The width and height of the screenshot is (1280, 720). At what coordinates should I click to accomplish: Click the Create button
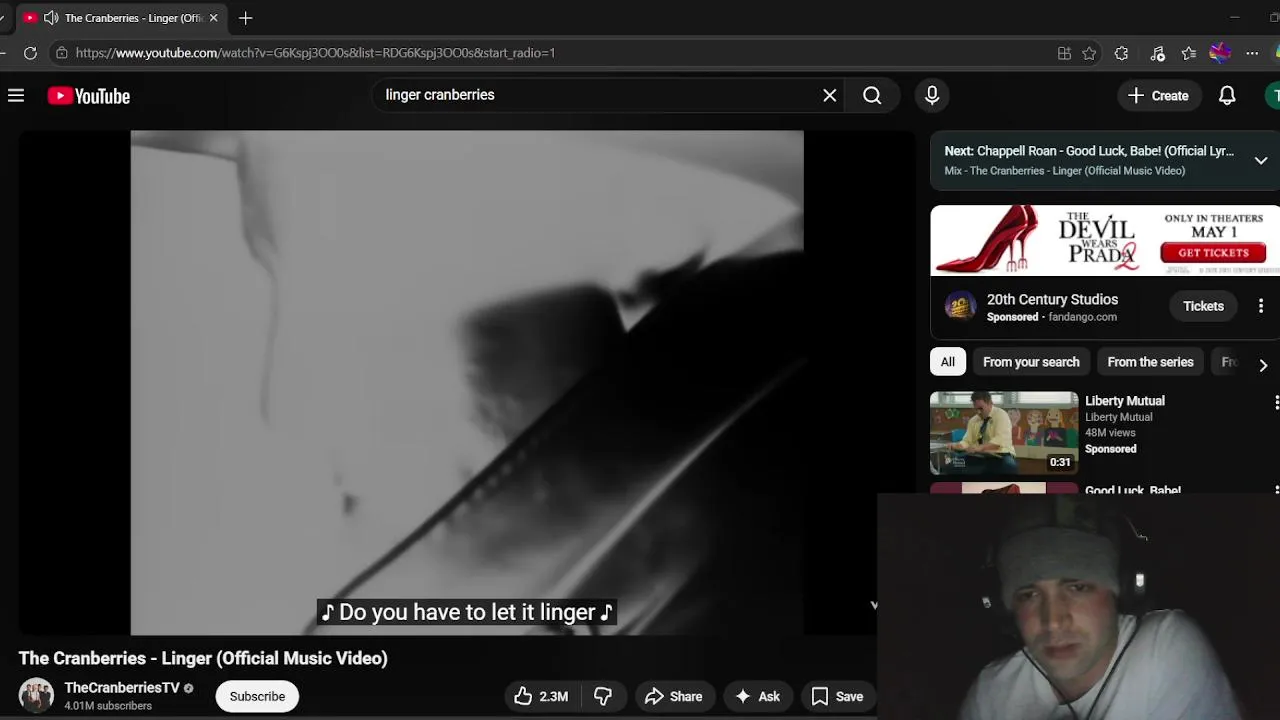point(1158,96)
